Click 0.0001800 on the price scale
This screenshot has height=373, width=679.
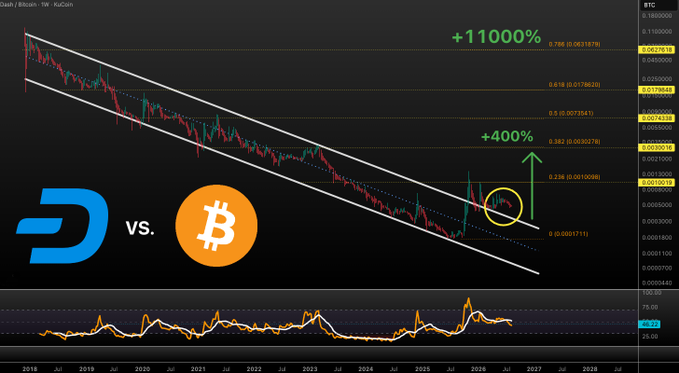[x=657, y=237]
